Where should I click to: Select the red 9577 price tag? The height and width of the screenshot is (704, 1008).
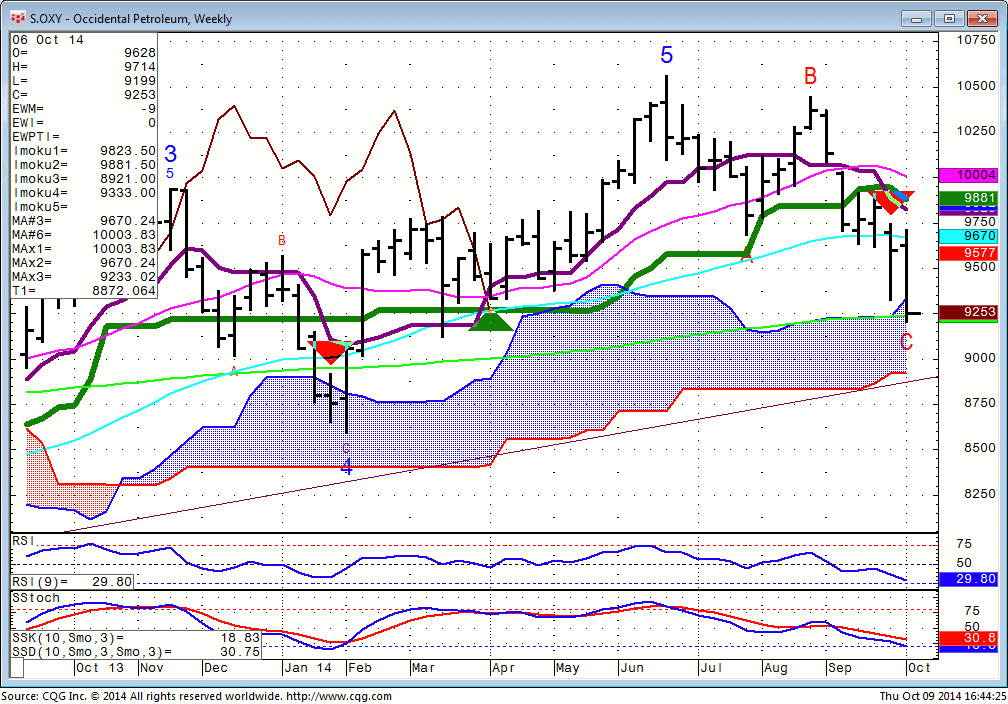(x=968, y=253)
